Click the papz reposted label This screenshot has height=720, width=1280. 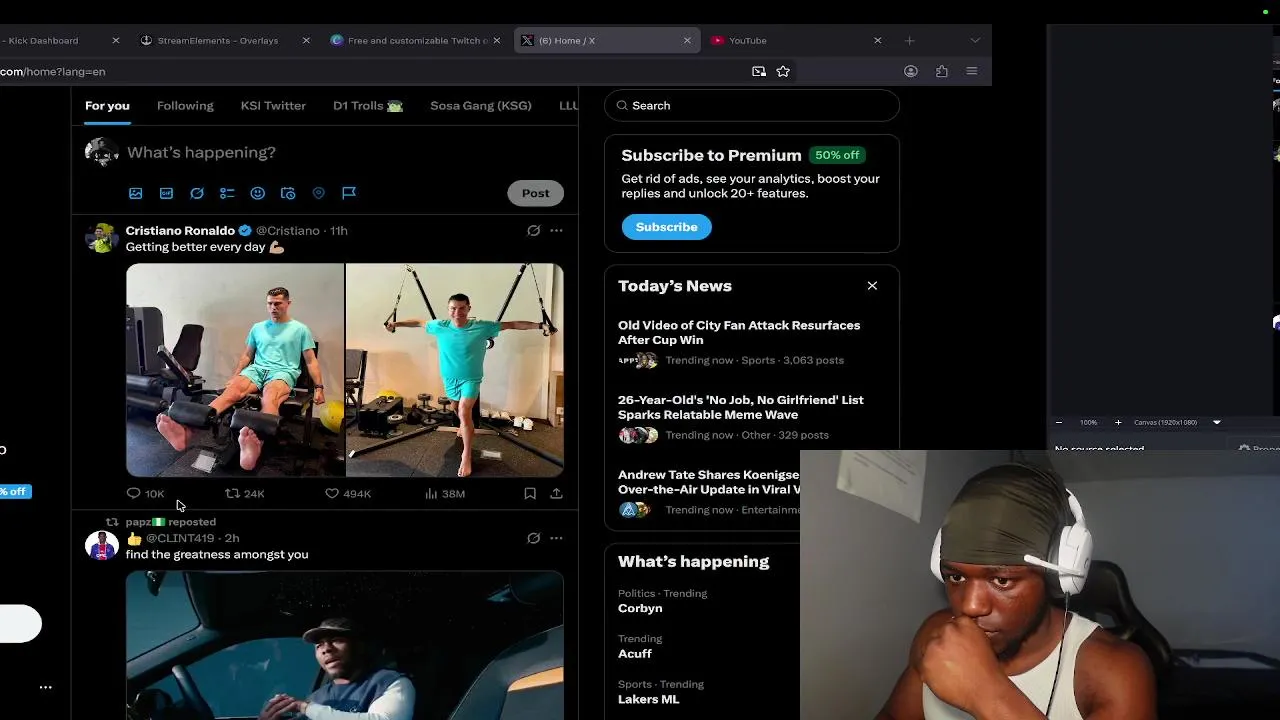coord(171,522)
